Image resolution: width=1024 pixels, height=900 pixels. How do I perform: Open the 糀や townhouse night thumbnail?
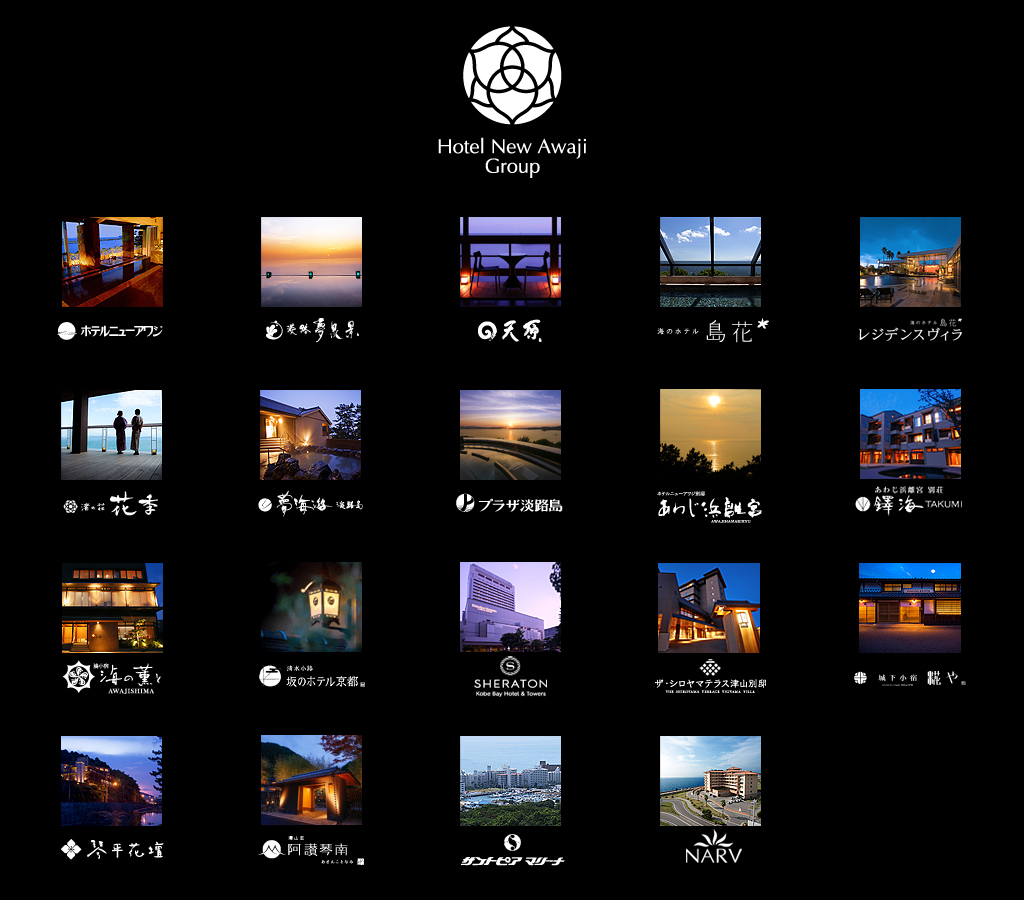[910, 608]
